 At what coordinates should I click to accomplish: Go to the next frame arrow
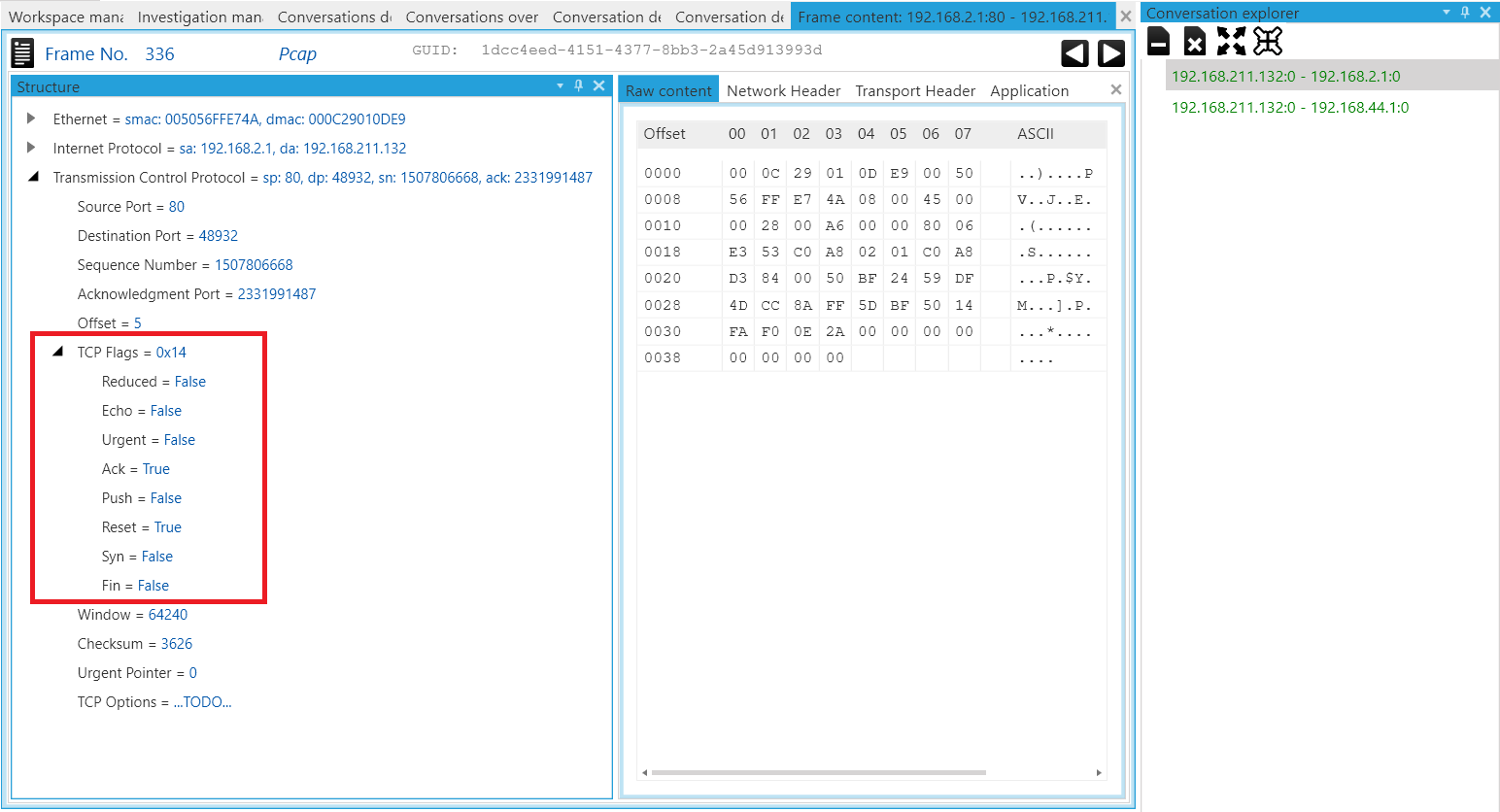click(1111, 53)
